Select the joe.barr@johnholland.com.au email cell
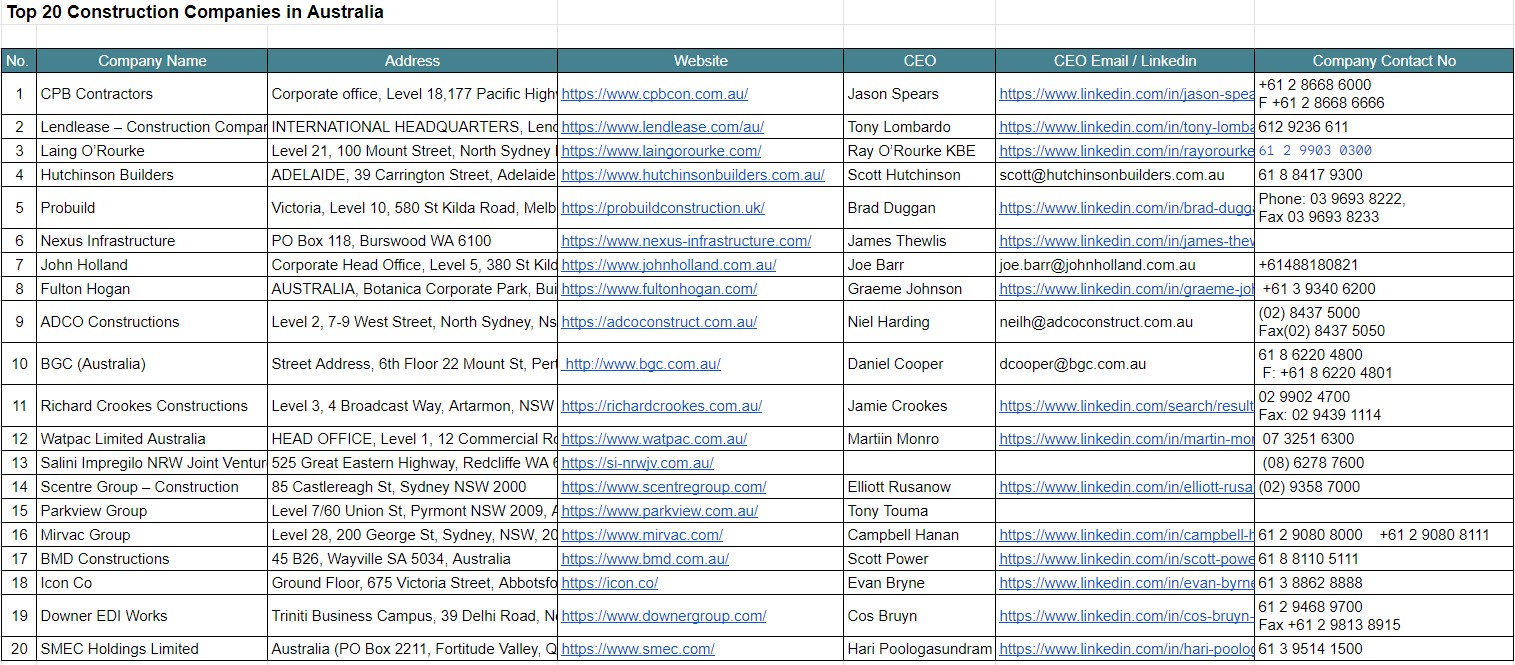1515x665 pixels. [x=1125, y=265]
